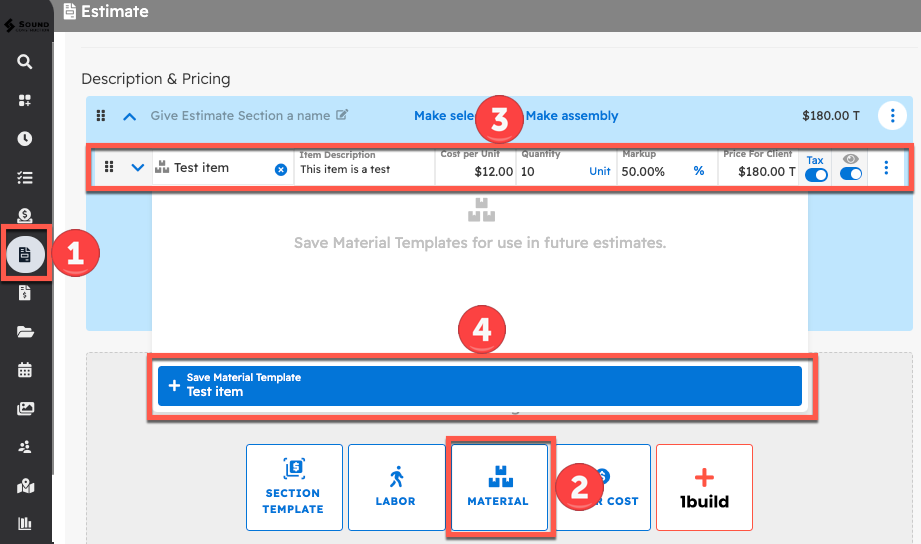Toggle the Tax switch for Test item
Viewport: 921px width, 544px height.
pyautogui.click(x=816, y=175)
